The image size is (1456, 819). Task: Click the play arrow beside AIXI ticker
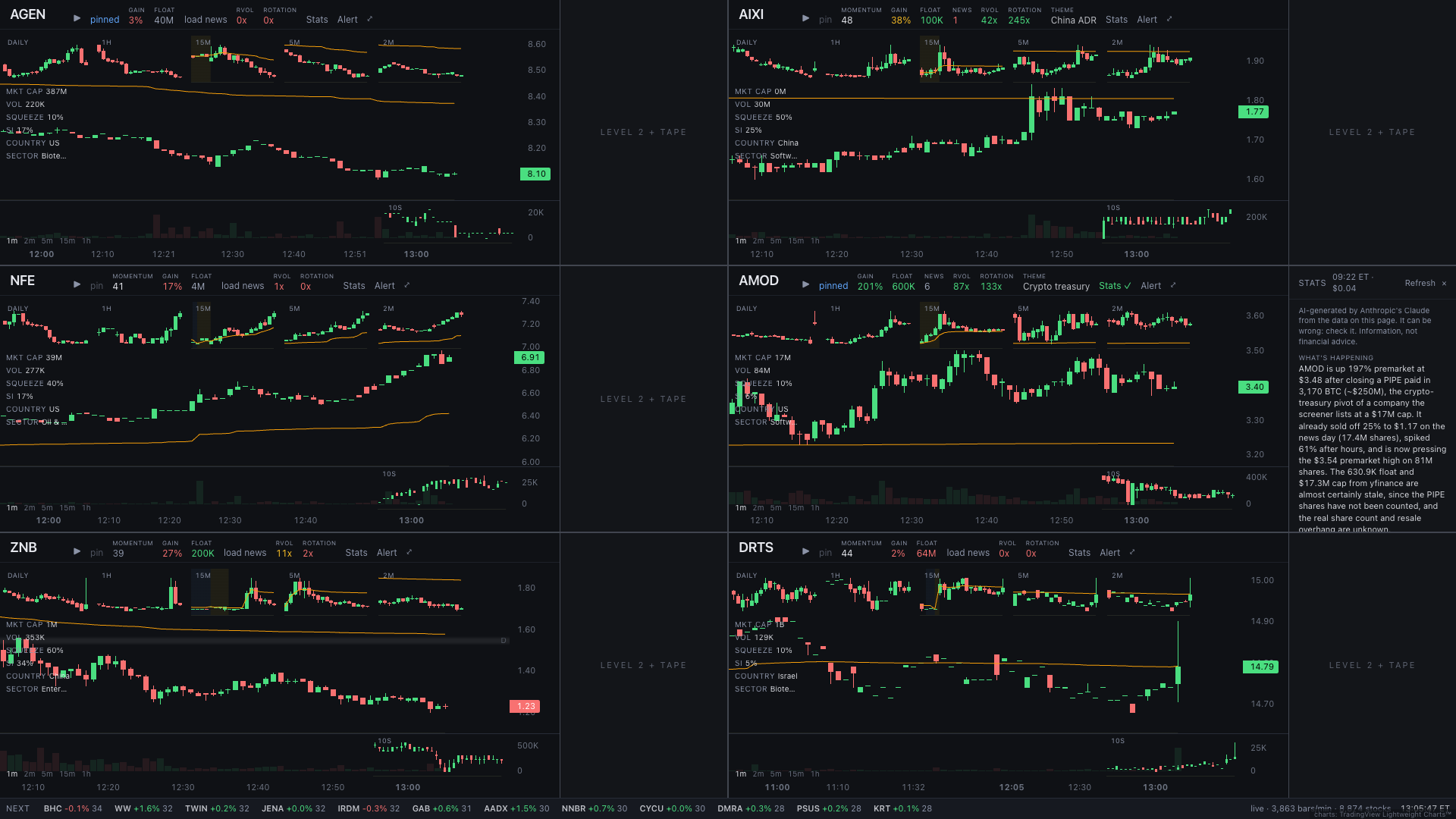tap(805, 19)
